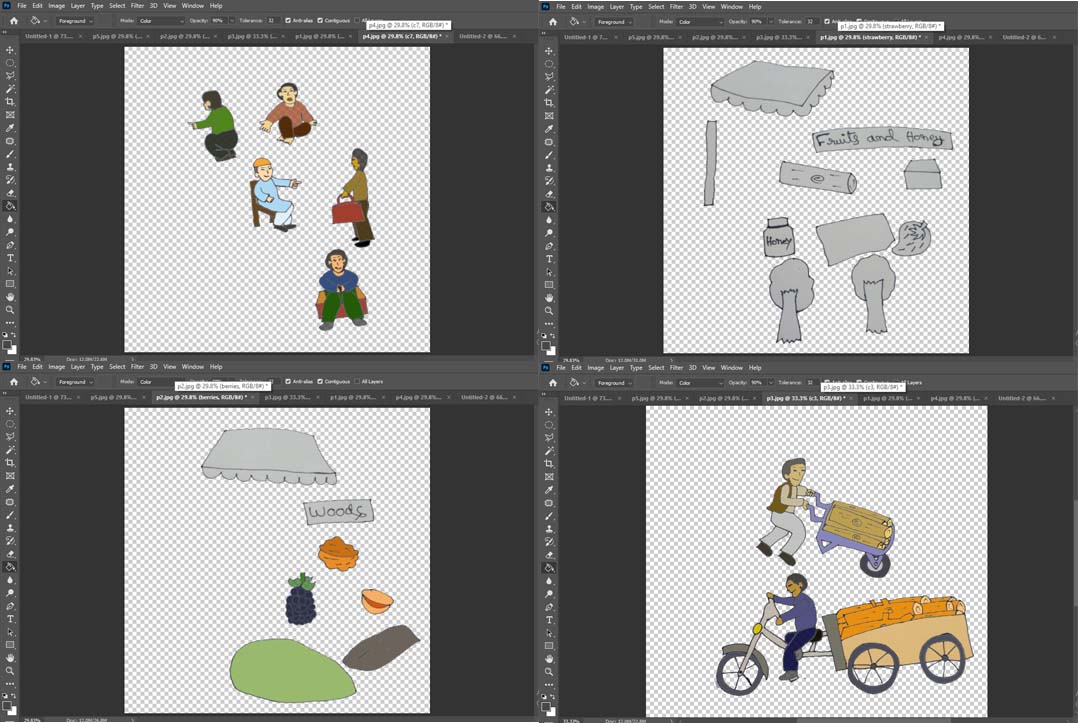Select the Hand tool in the p1.jpg window

549,298
